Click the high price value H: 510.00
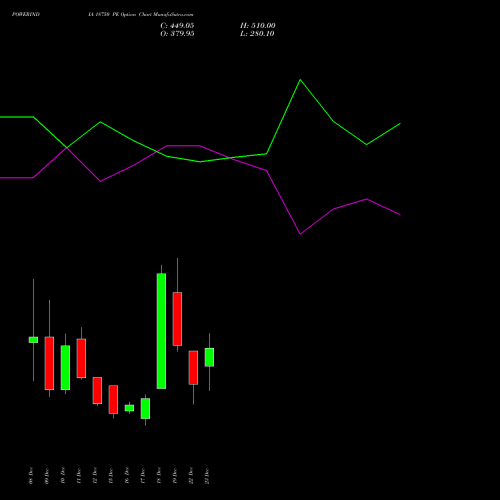This screenshot has width=500, height=500. [258, 26]
